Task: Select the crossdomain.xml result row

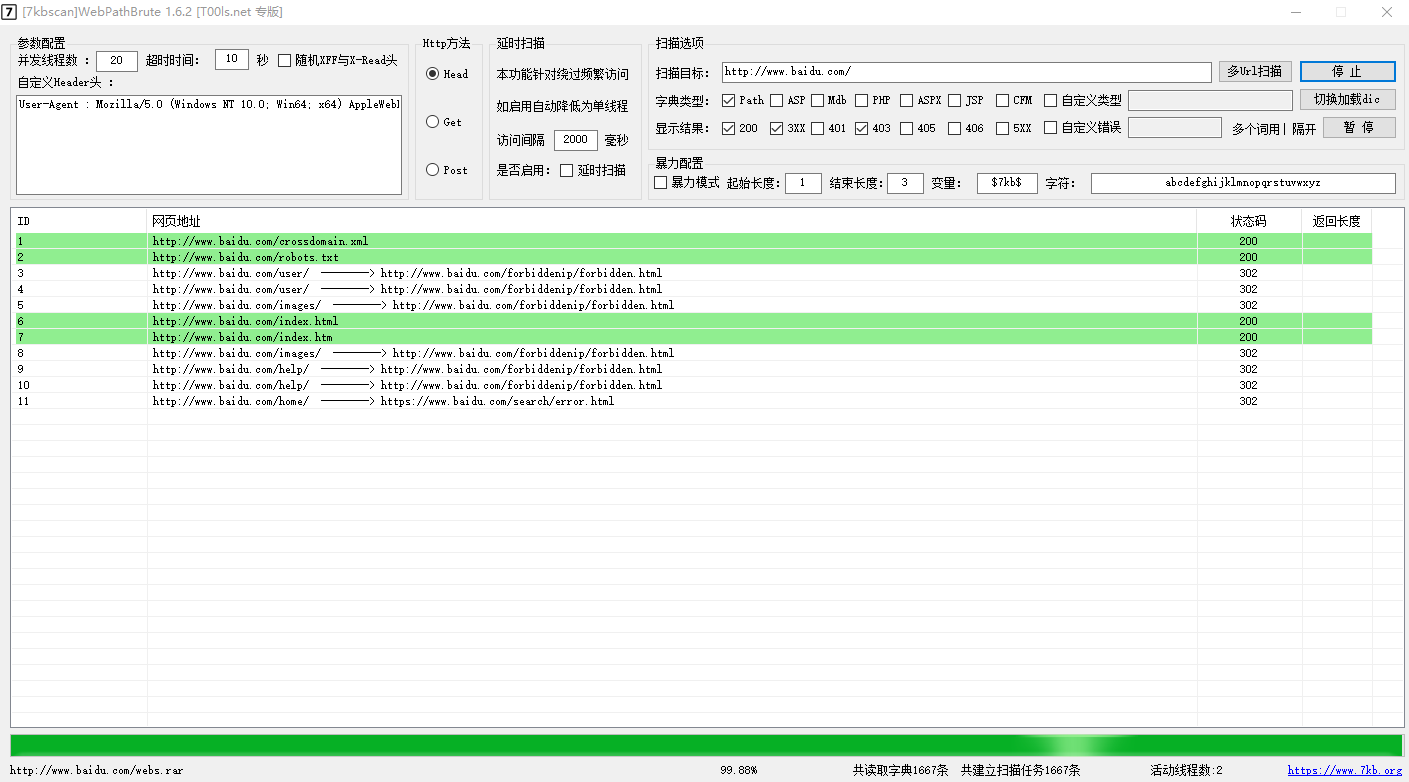Action: (x=692, y=241)
